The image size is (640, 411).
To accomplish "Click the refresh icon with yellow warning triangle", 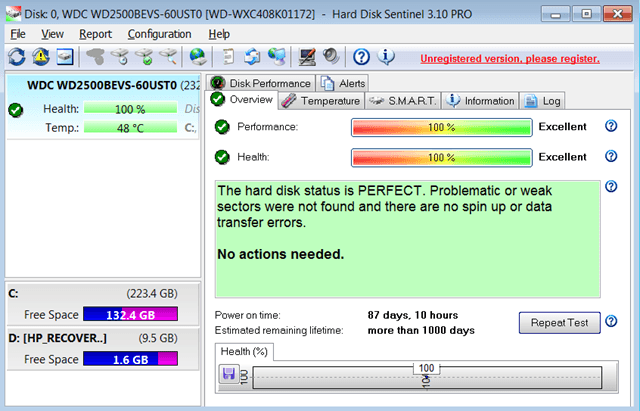I will [x=41, y=57].
